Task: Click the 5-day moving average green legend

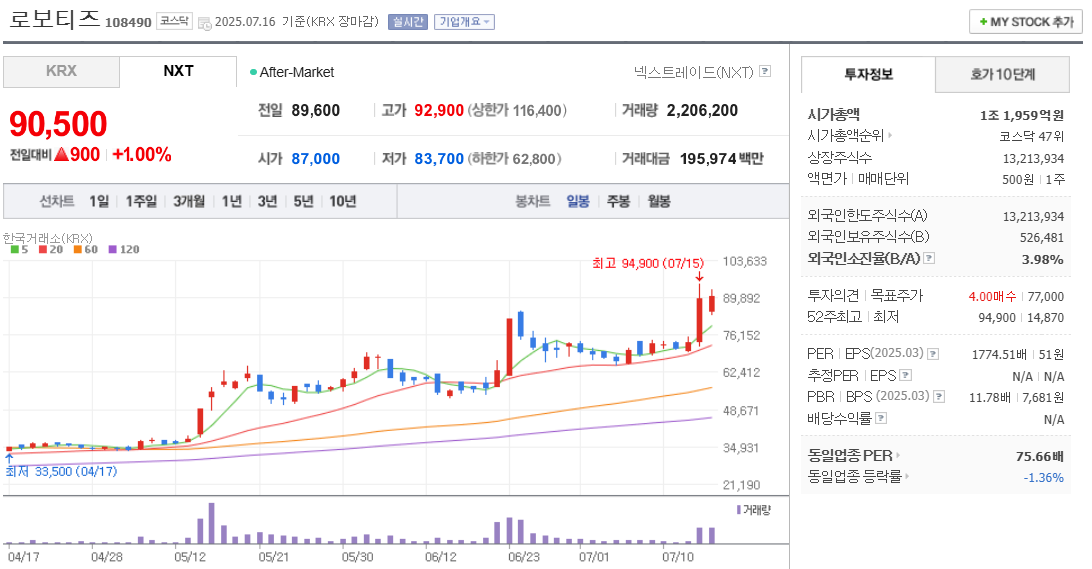Action: (20, 249)
